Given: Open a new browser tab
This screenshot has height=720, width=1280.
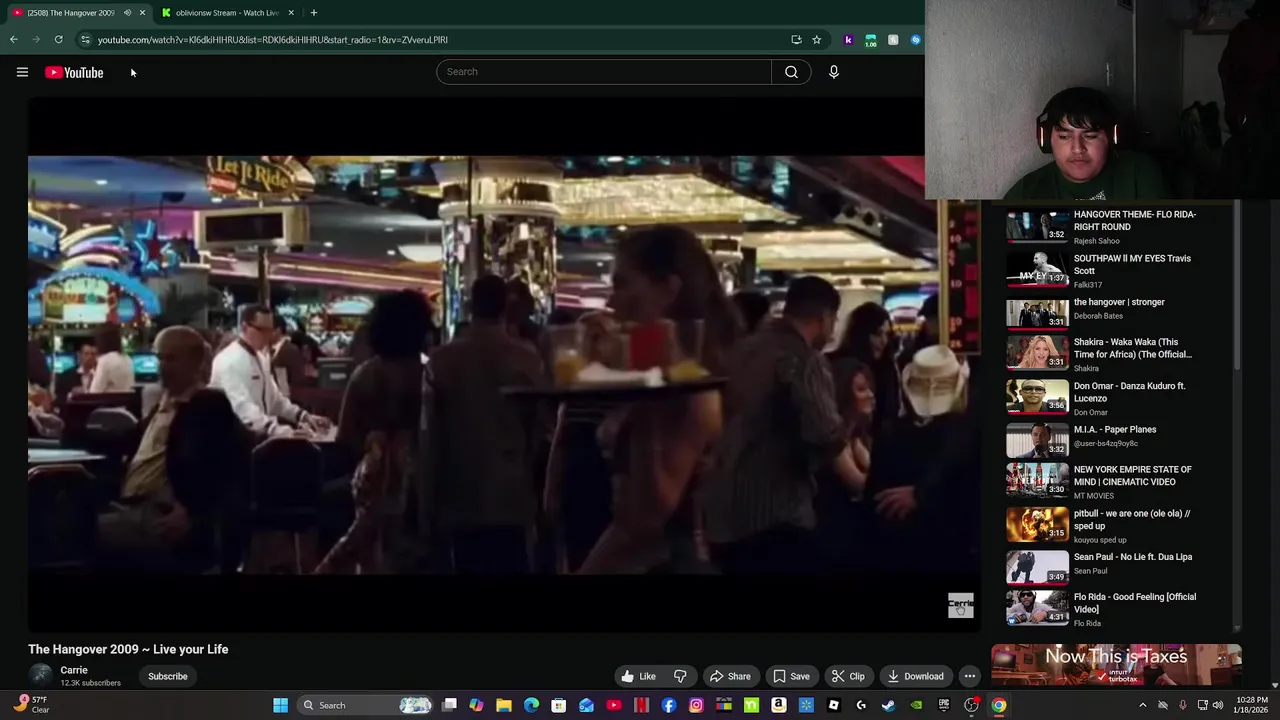Looking at the screenshot, I should pos(314,13).
